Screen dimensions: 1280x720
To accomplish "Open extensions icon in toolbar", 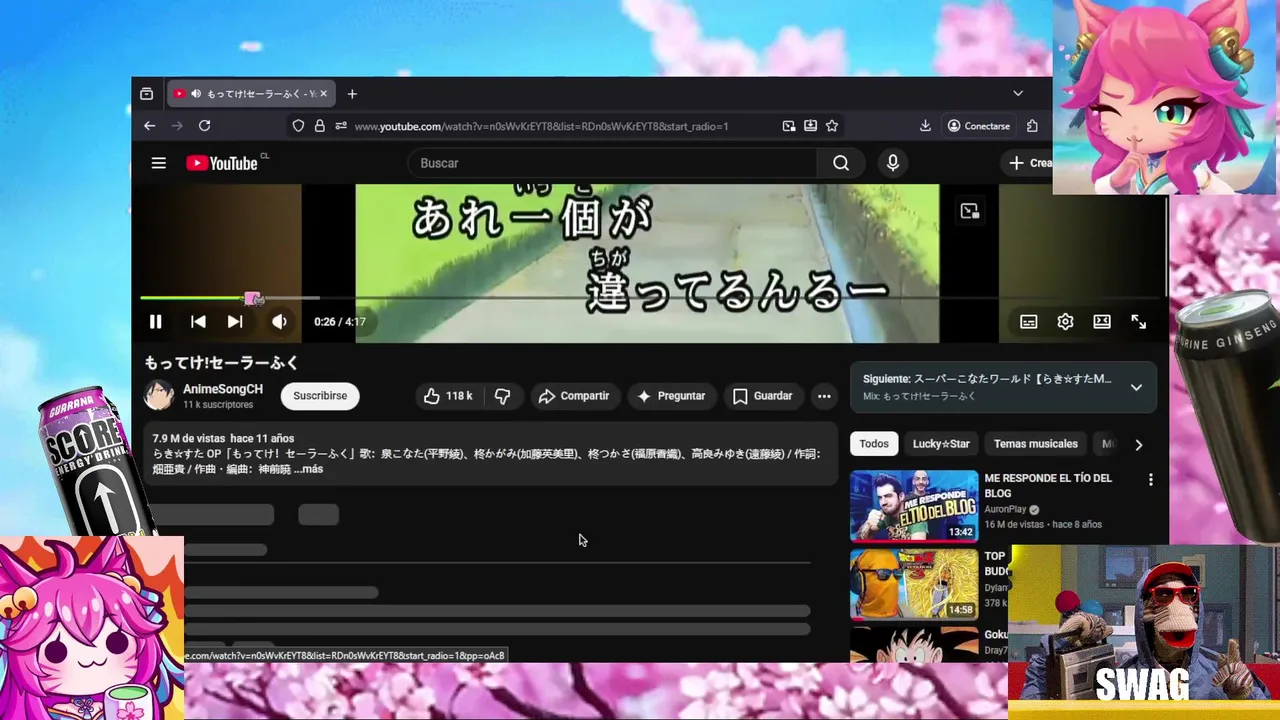I will 1032,126.
